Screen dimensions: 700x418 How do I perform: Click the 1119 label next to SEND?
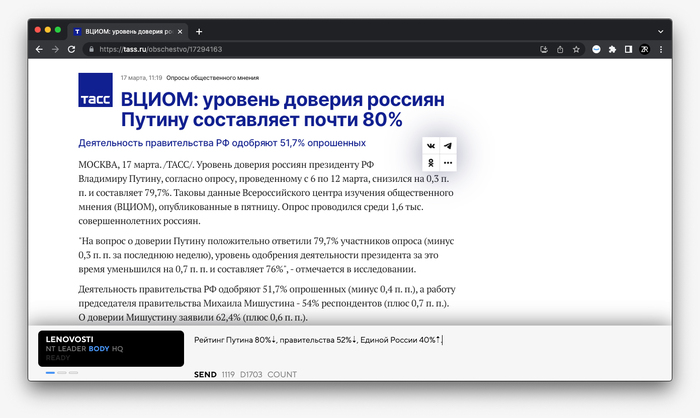tap(228, 374)
